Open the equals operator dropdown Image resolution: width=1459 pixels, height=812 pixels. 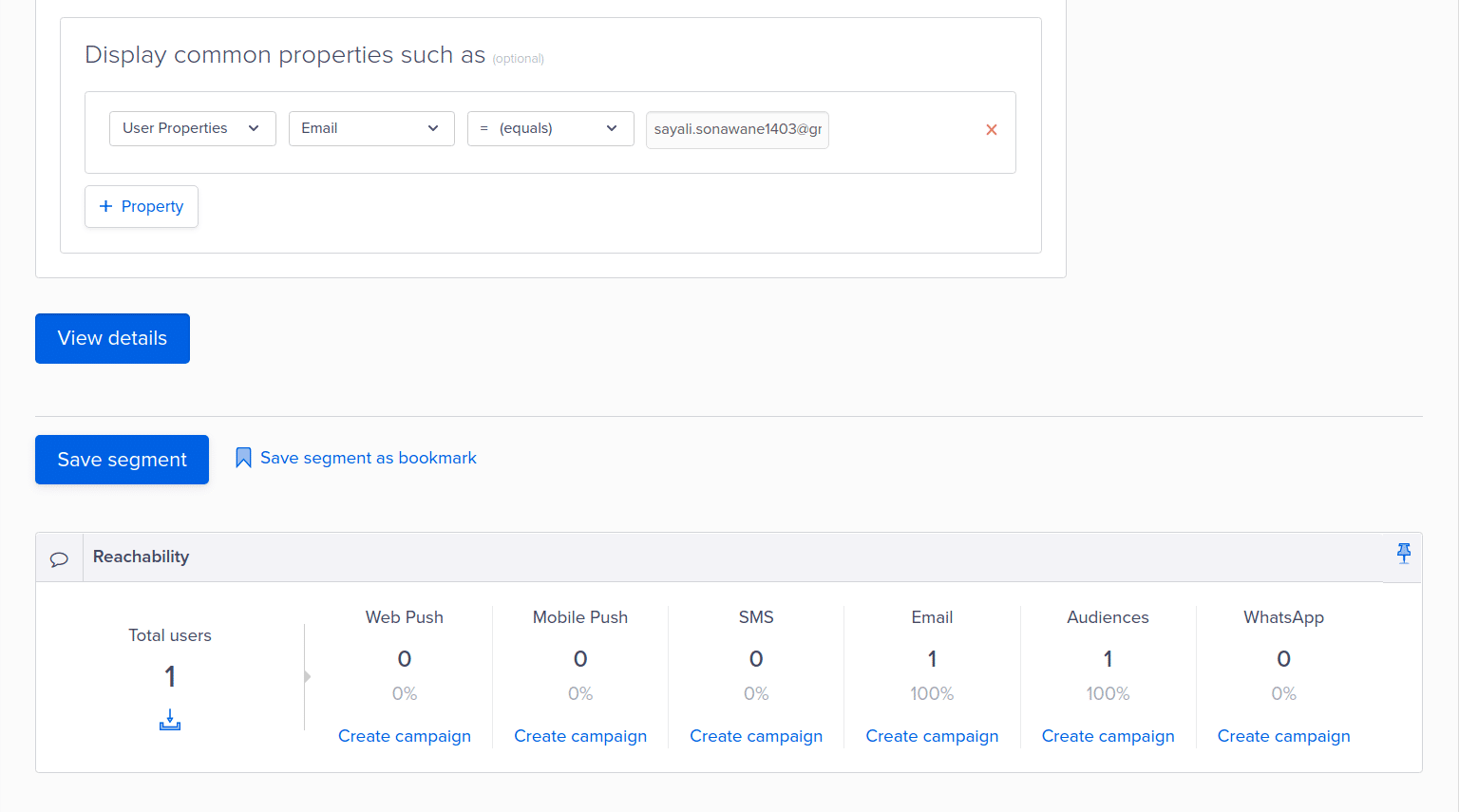click(x=550, y=128)
